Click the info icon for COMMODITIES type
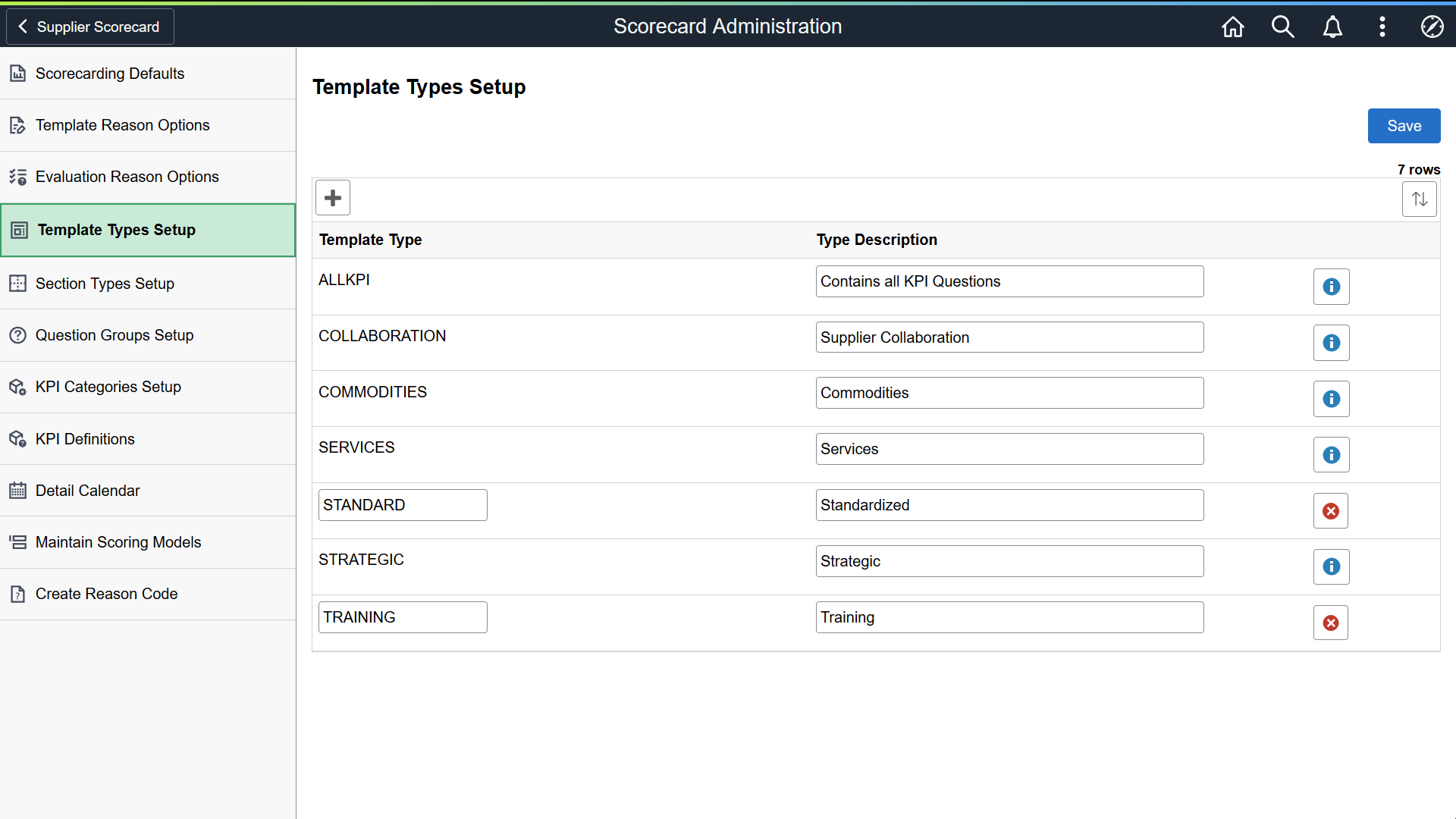 coord(1331,398)
